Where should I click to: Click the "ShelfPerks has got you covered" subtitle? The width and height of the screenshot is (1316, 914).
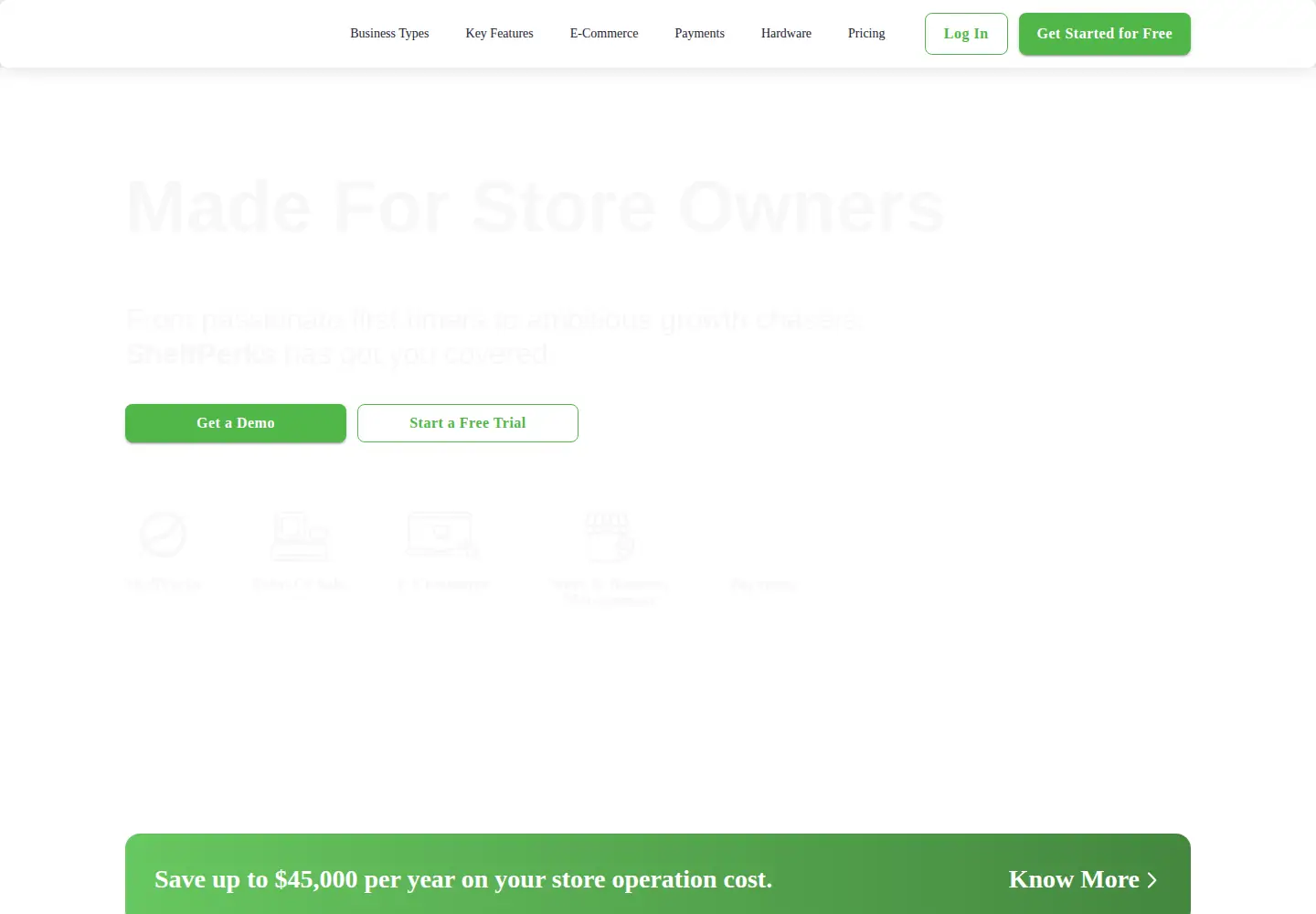(338, 354)
